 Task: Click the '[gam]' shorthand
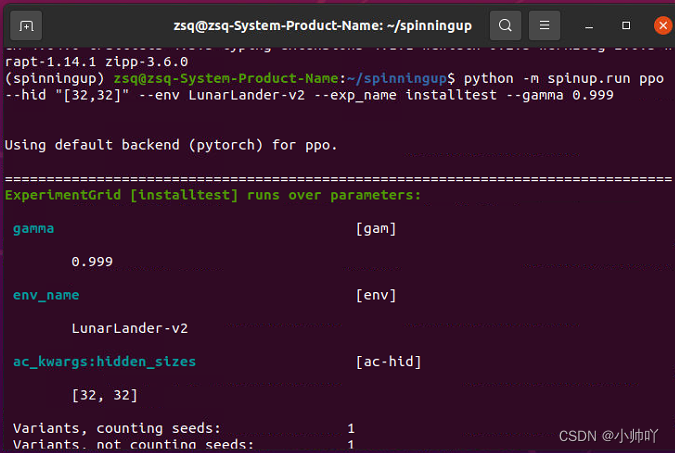[376, 229]
